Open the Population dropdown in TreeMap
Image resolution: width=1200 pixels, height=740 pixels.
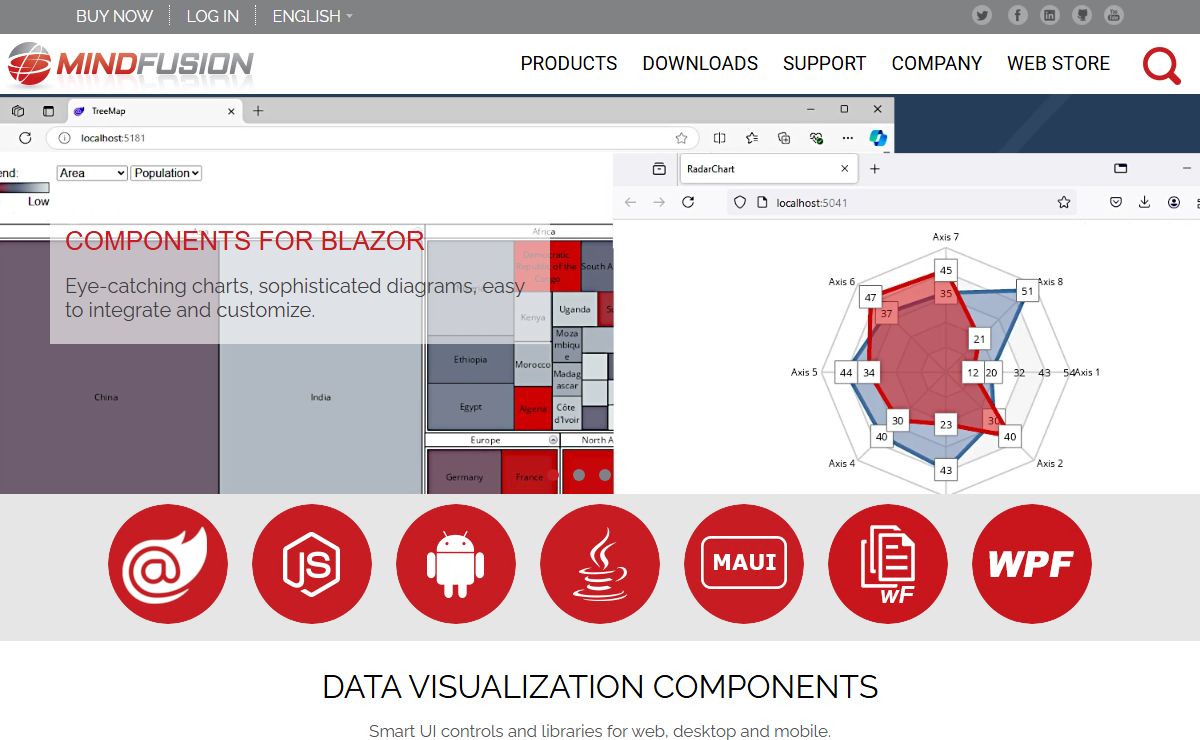(x=167, y=173)
